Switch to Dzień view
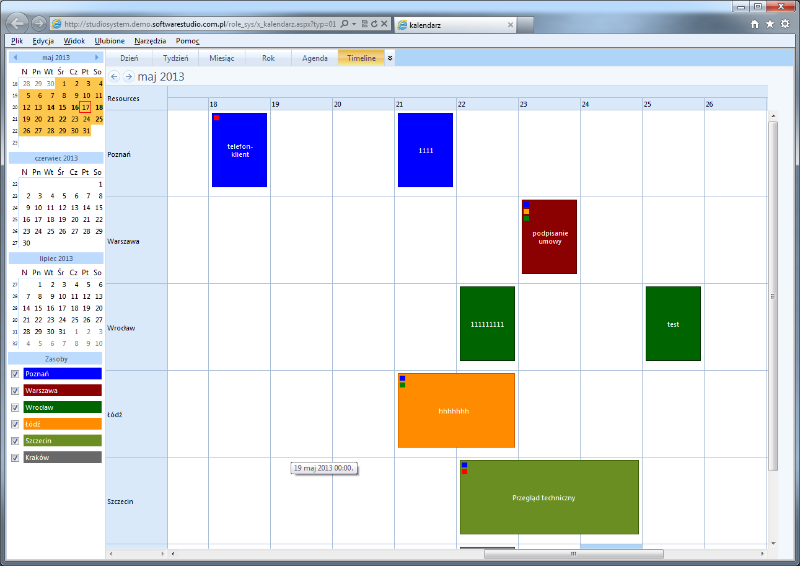Image resolution: width=800 pixels, height=566 pixels. 129,58
